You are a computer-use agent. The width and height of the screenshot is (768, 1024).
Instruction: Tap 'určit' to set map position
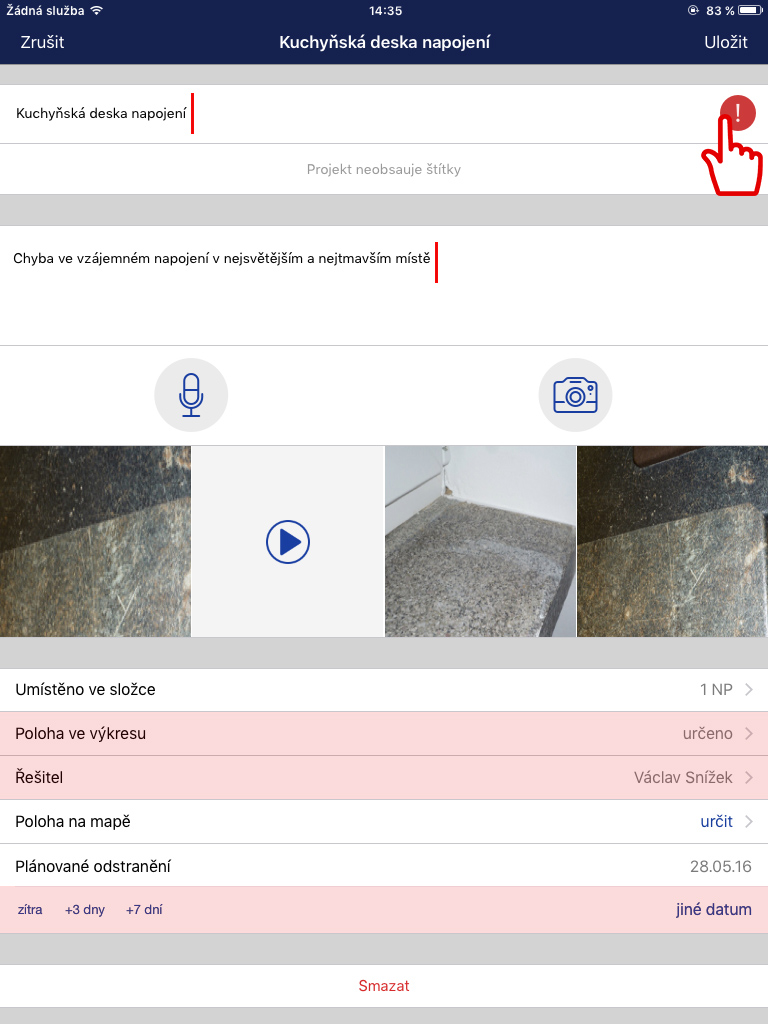point(716,821)
